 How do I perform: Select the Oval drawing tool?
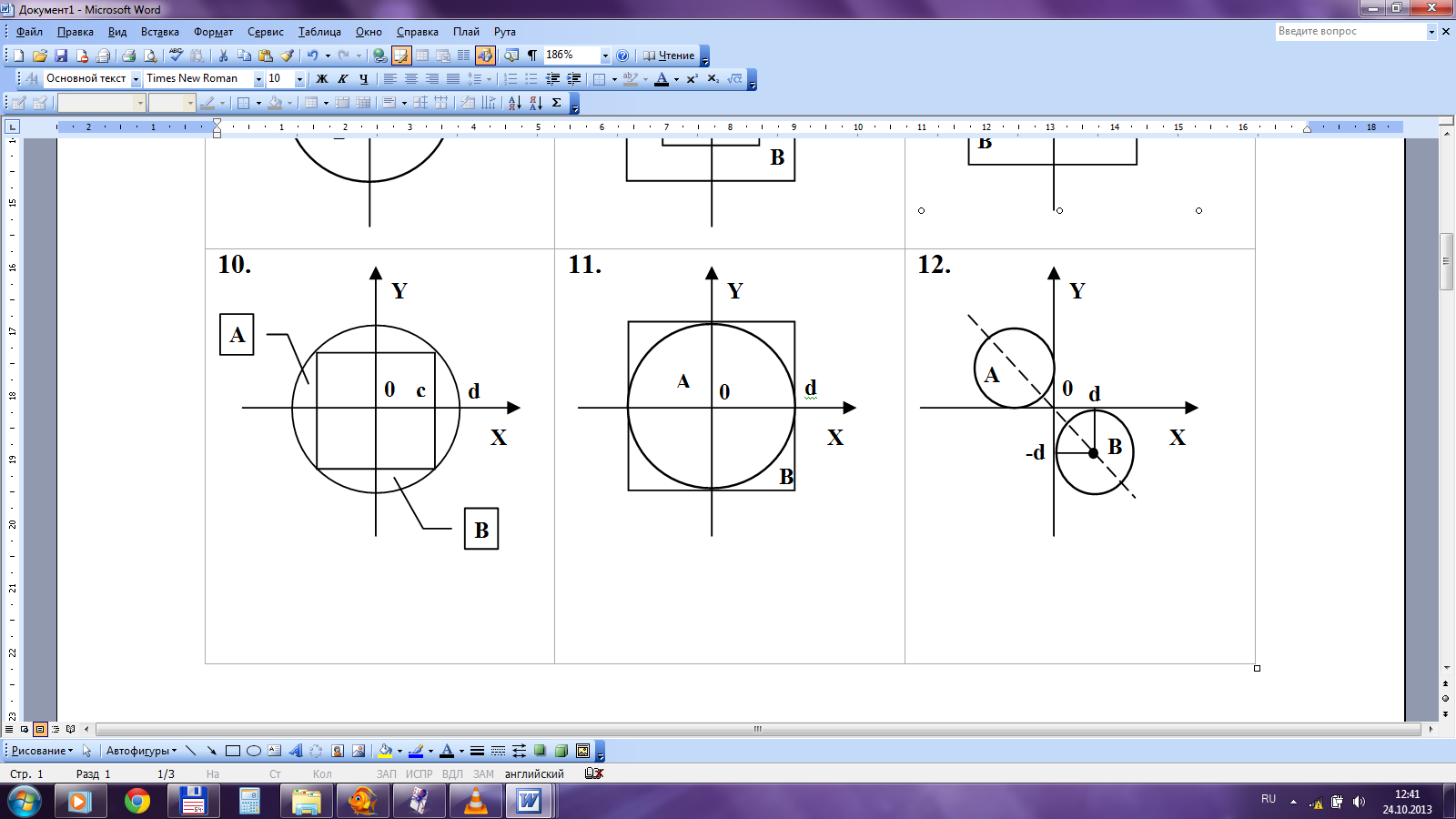(x=254, y=751)
